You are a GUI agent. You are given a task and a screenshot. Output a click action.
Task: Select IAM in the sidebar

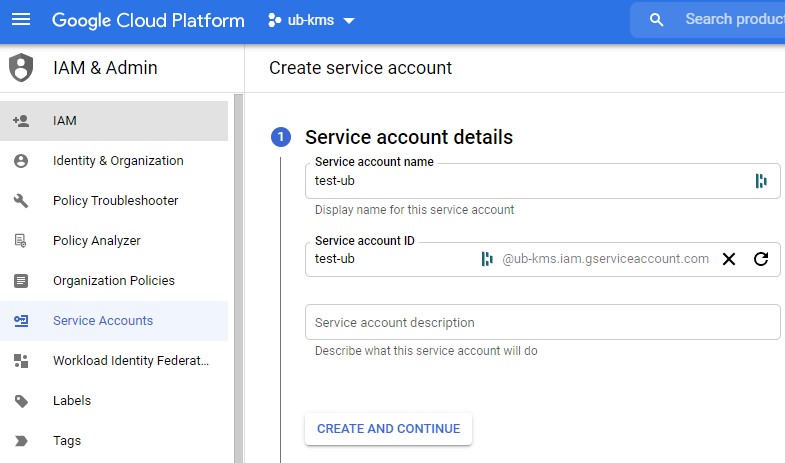(114, 121)
